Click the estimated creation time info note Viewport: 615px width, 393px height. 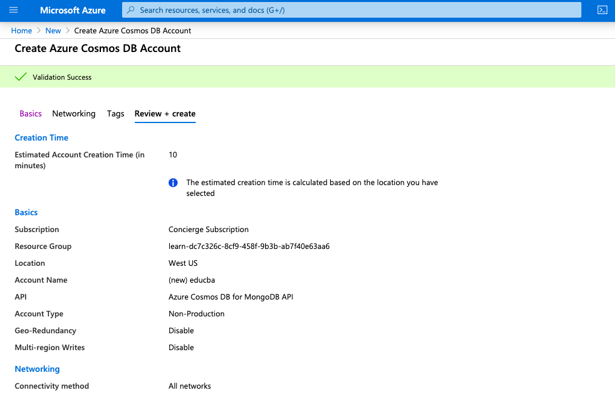(312, 188)
